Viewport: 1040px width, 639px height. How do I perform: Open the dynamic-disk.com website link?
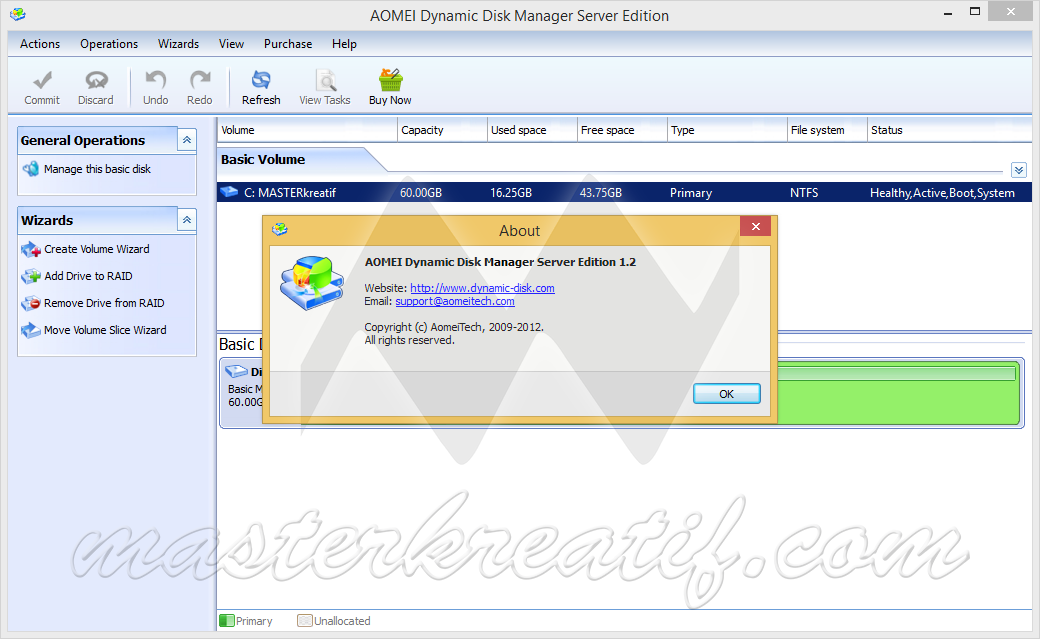pyautogui.click(x=482, y=288)
